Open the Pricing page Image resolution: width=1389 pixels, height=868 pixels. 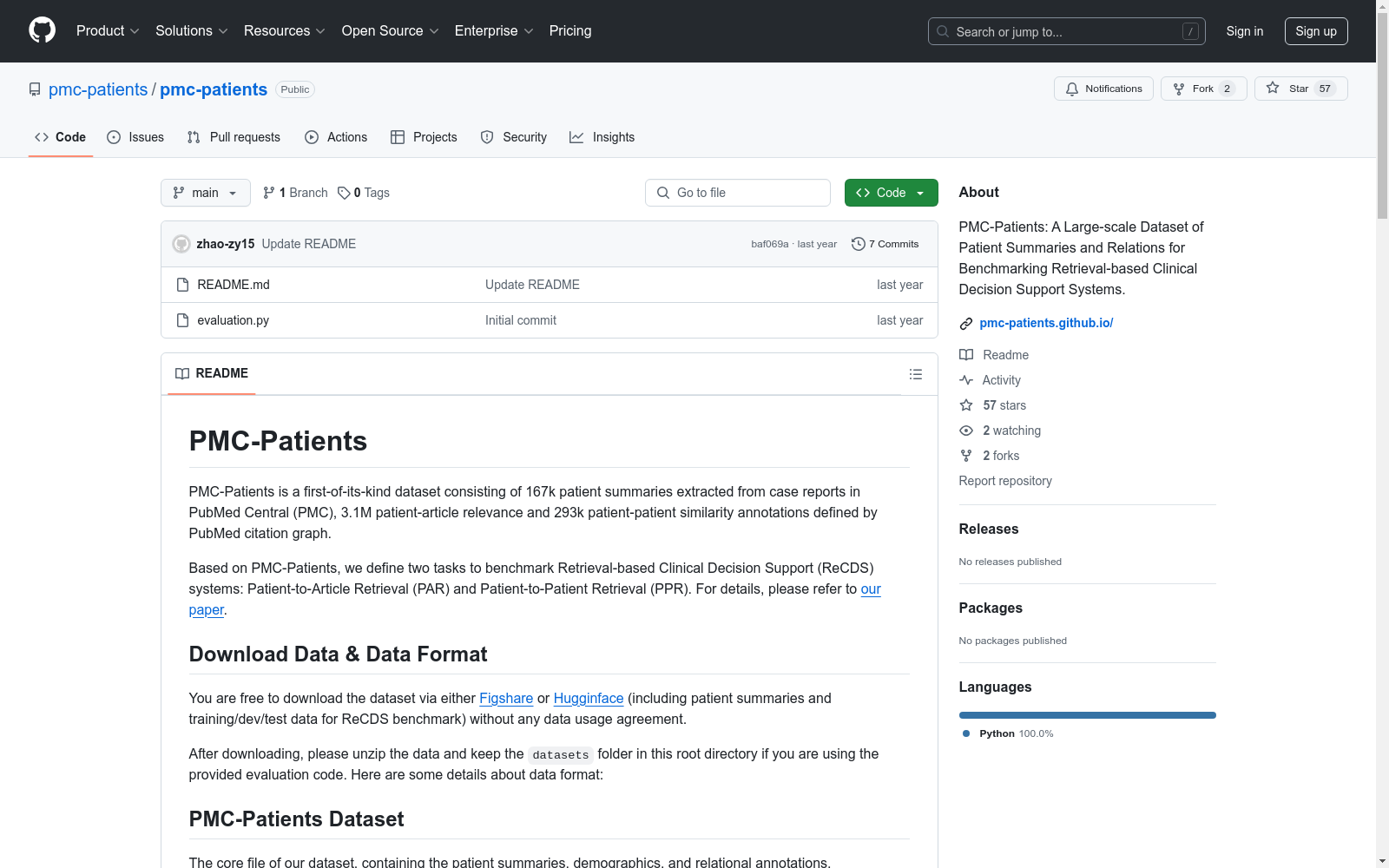pyautogui.click(x=570, y=31)
